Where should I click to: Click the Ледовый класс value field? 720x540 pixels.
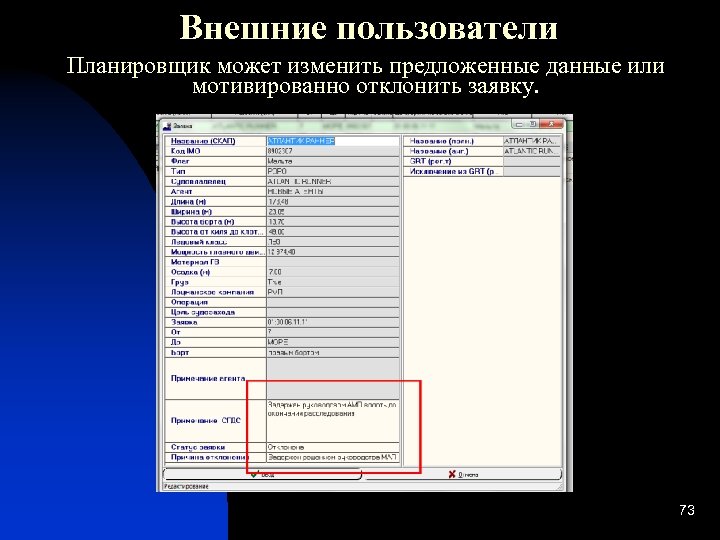(333, 242)
